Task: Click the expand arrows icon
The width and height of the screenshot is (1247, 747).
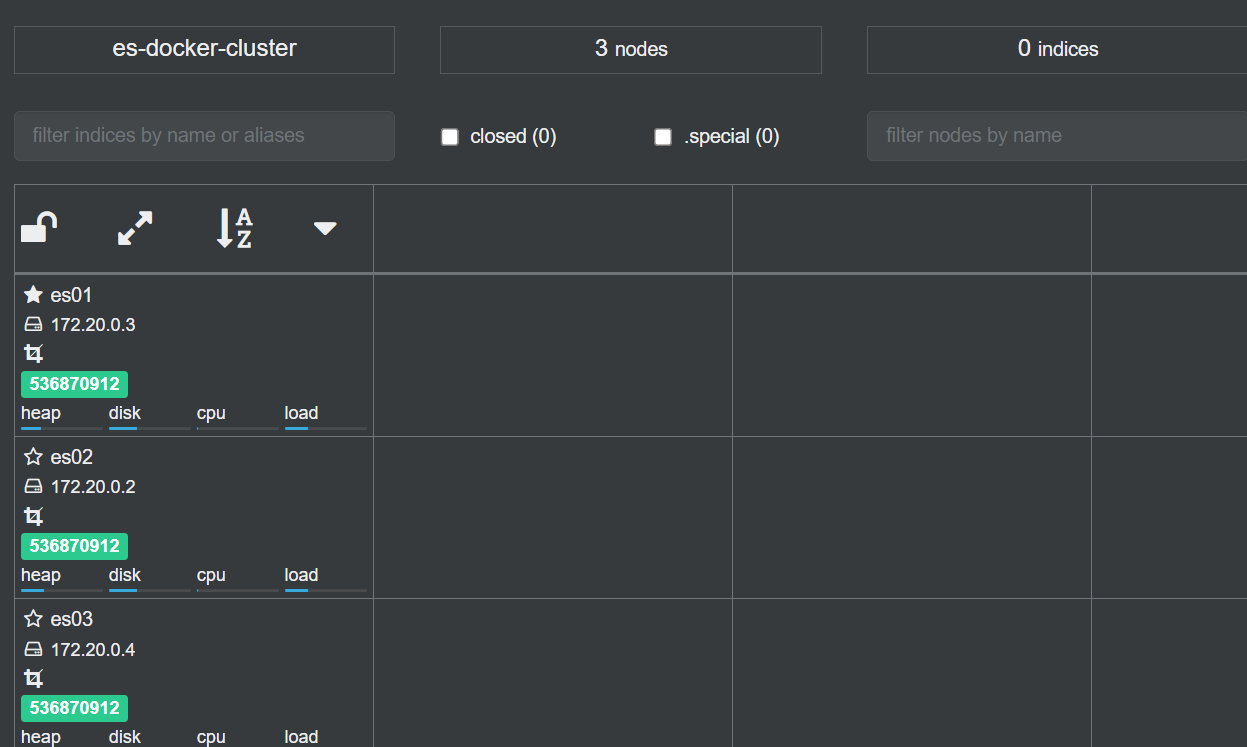Action: point(135,228)
